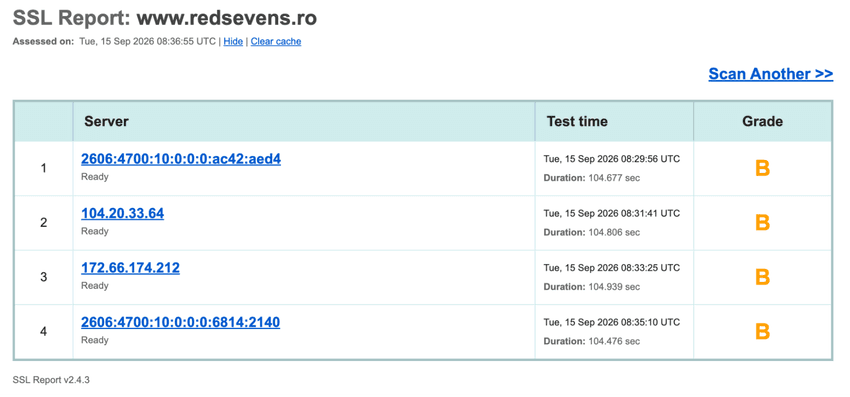
Task: Select test time 08:29:56 UTC
Action: pos(611,159)
